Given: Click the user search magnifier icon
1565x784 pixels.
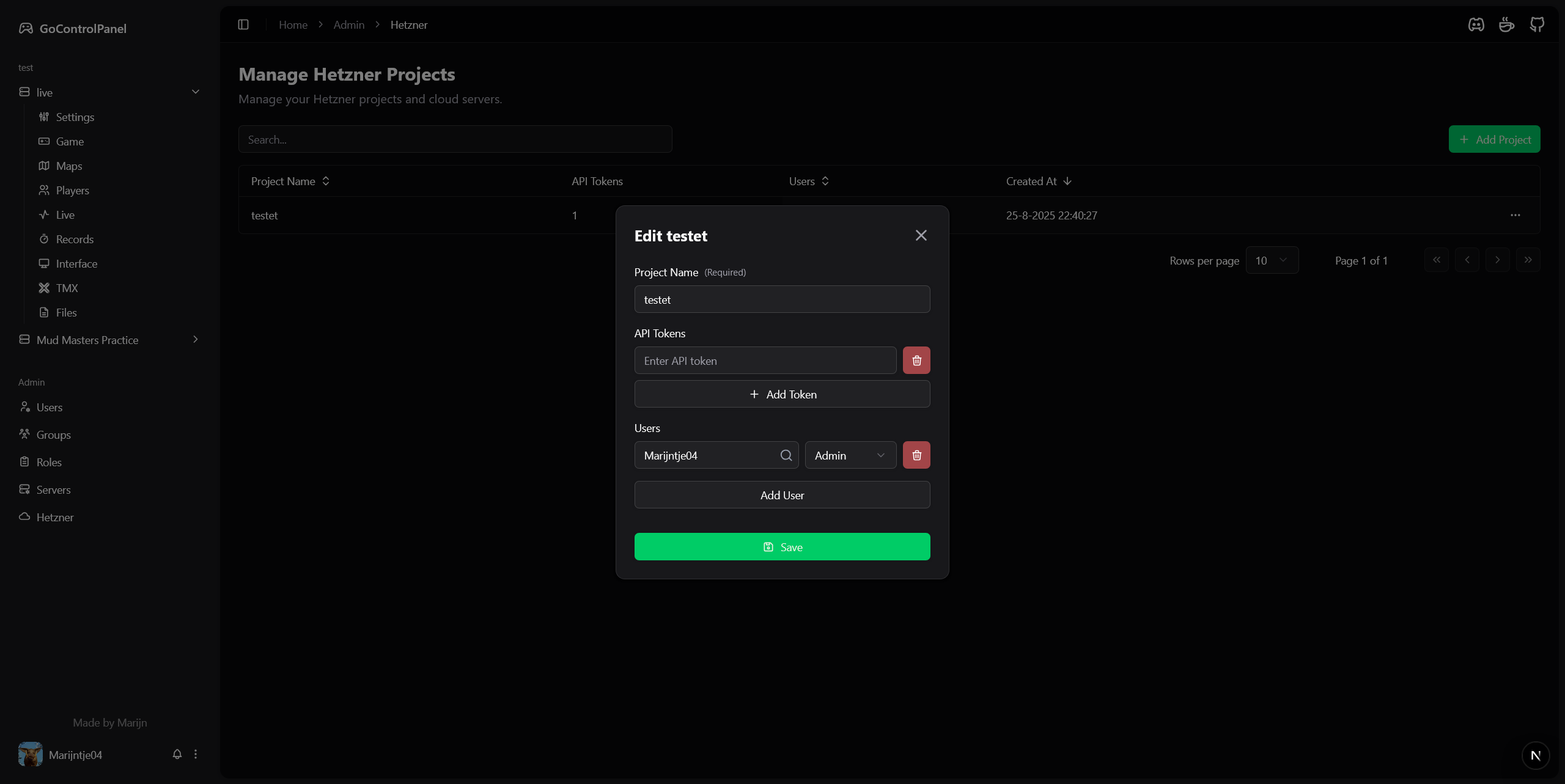Looking at the screenshot, I should 786,455.
